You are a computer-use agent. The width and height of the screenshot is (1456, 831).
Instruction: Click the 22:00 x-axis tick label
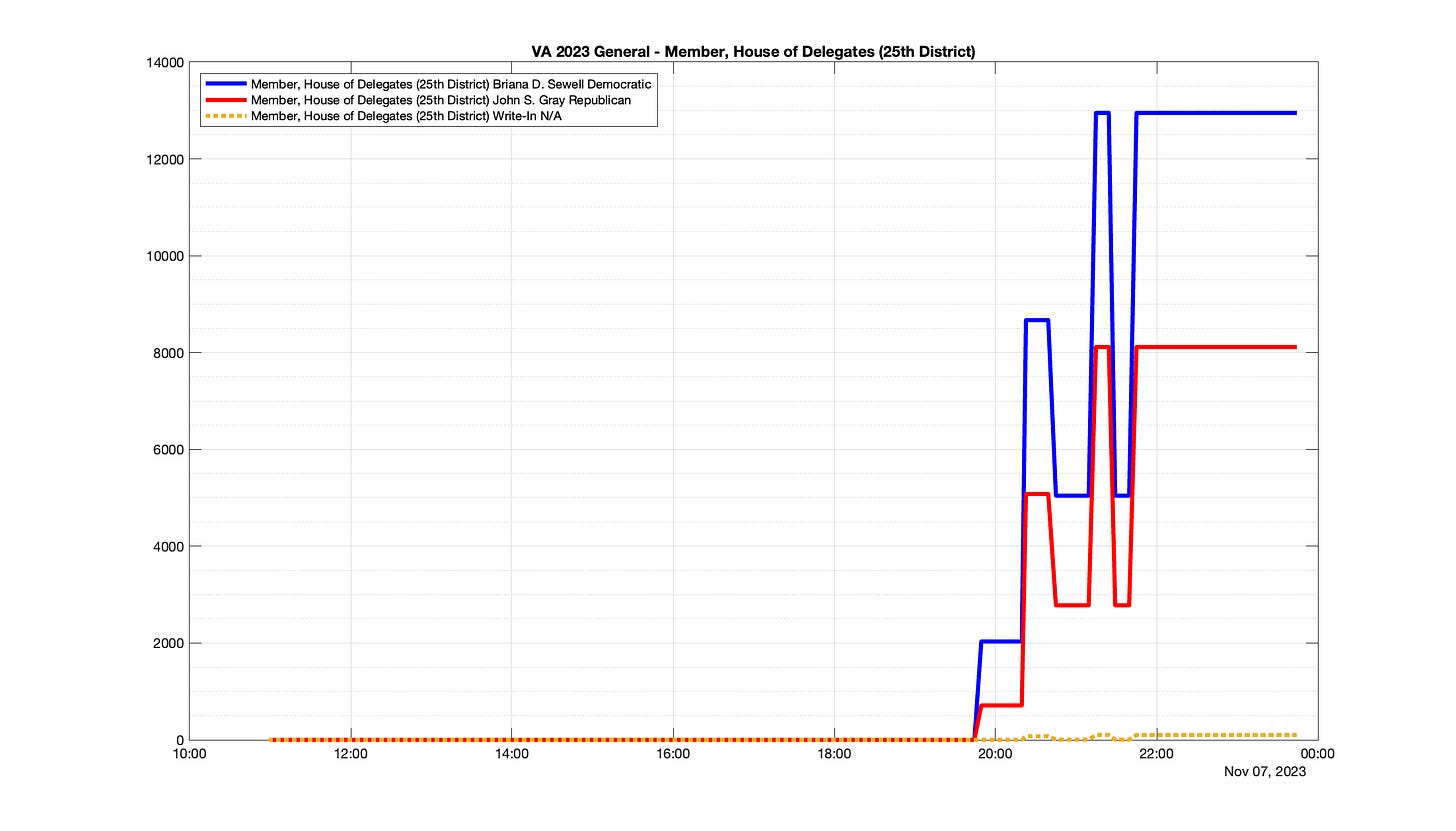[x=1156, y=754]
